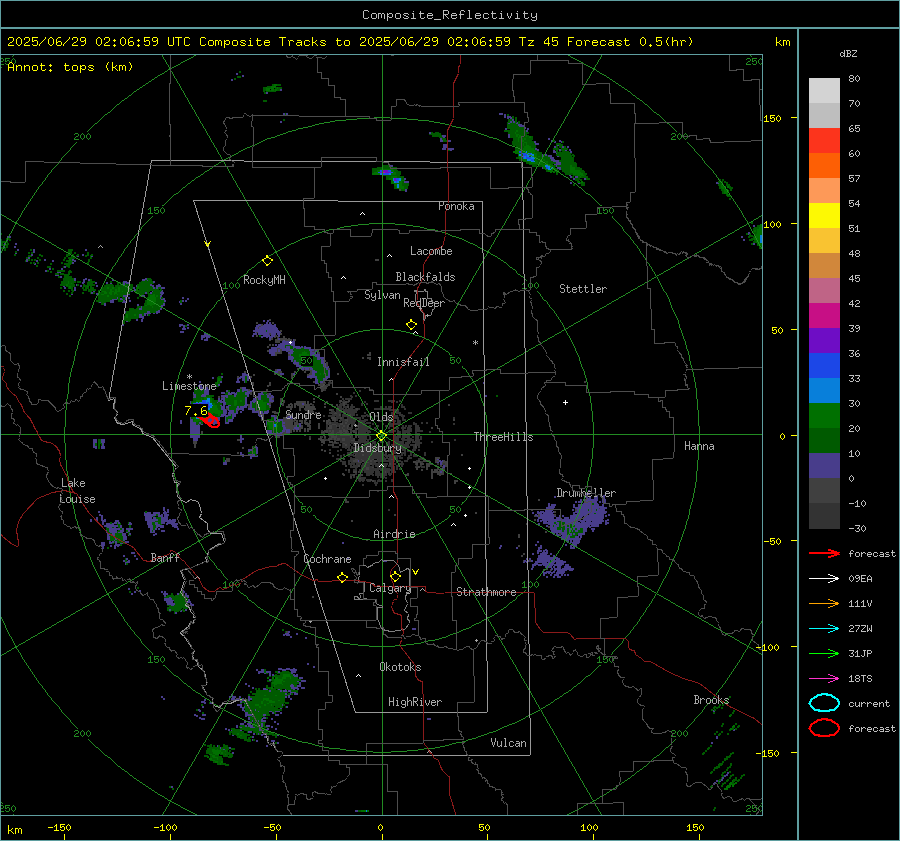The width and height of the screenshot is (900, 841).
Task: Click the Sylvan label on the map
Action: point(382,295)
